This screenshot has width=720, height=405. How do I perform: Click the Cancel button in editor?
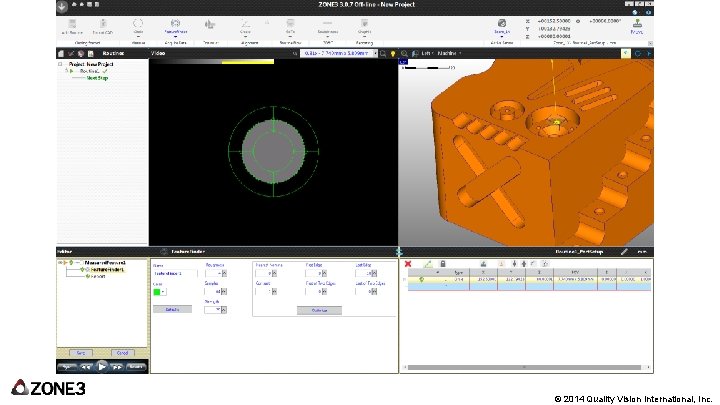point(122,353)
